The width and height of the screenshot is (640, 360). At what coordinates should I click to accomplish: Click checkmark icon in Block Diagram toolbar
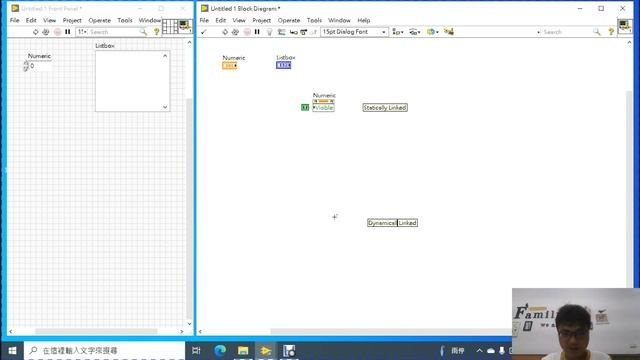pyautogui.click(x=204, y=32)
